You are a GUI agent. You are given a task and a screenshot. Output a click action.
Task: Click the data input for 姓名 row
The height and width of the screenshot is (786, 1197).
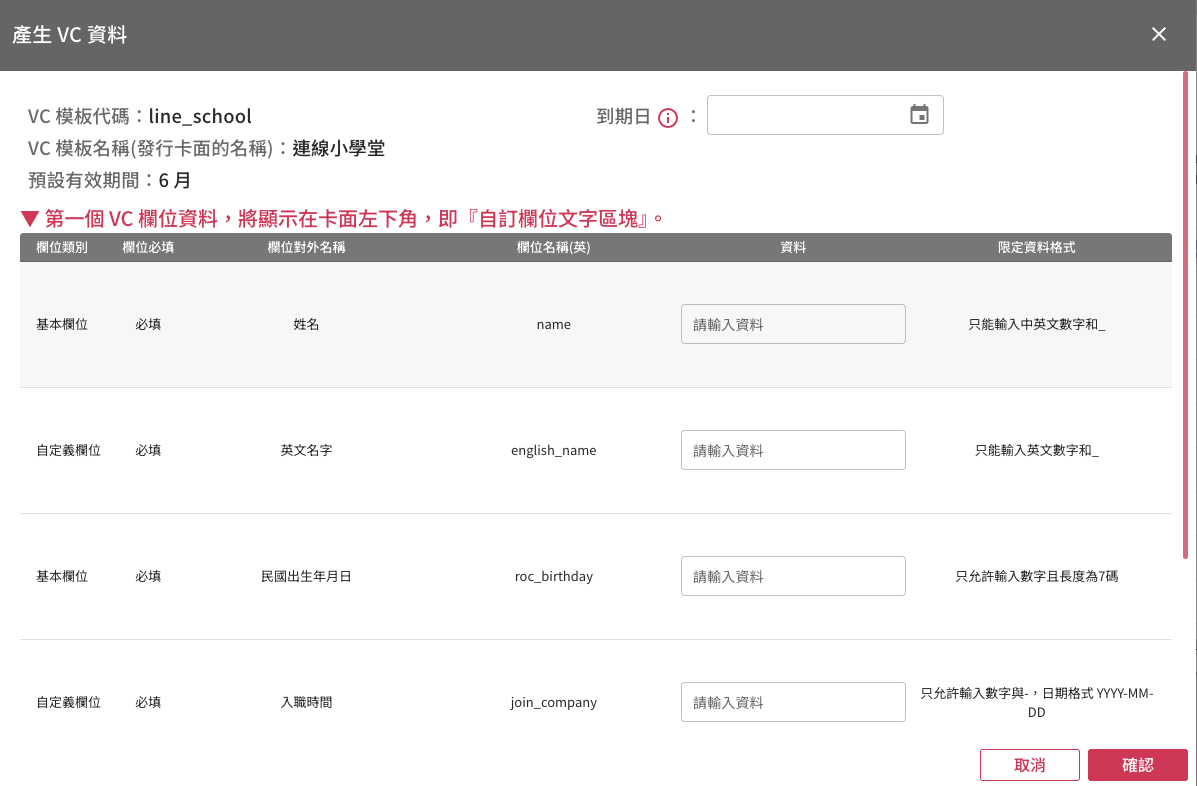793,324
